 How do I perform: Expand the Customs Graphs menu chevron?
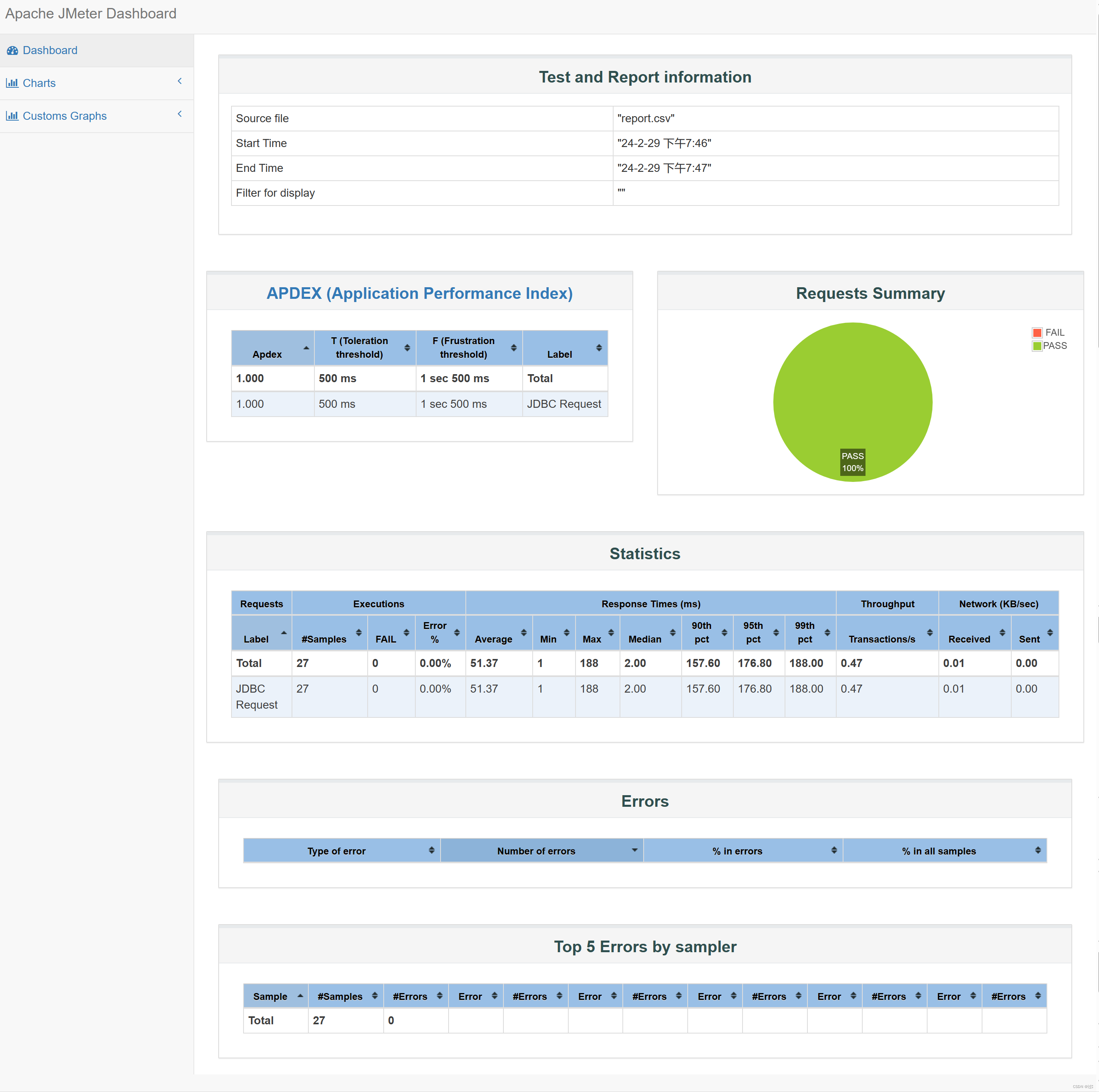180,115
